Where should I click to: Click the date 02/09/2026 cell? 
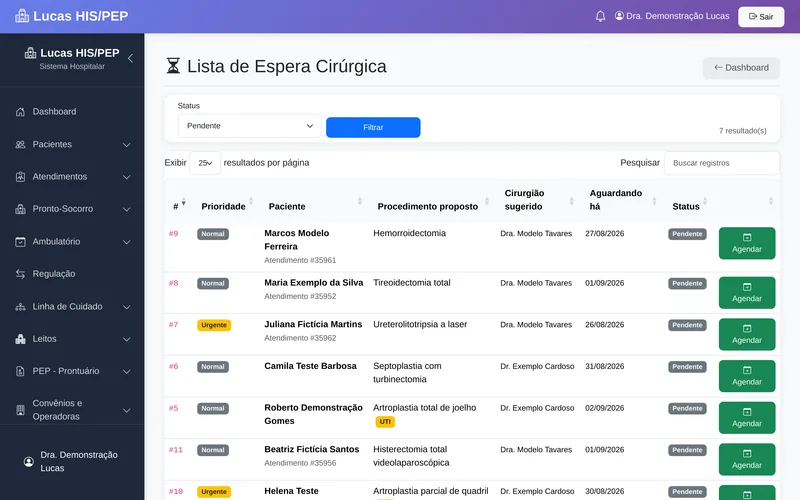605,408
